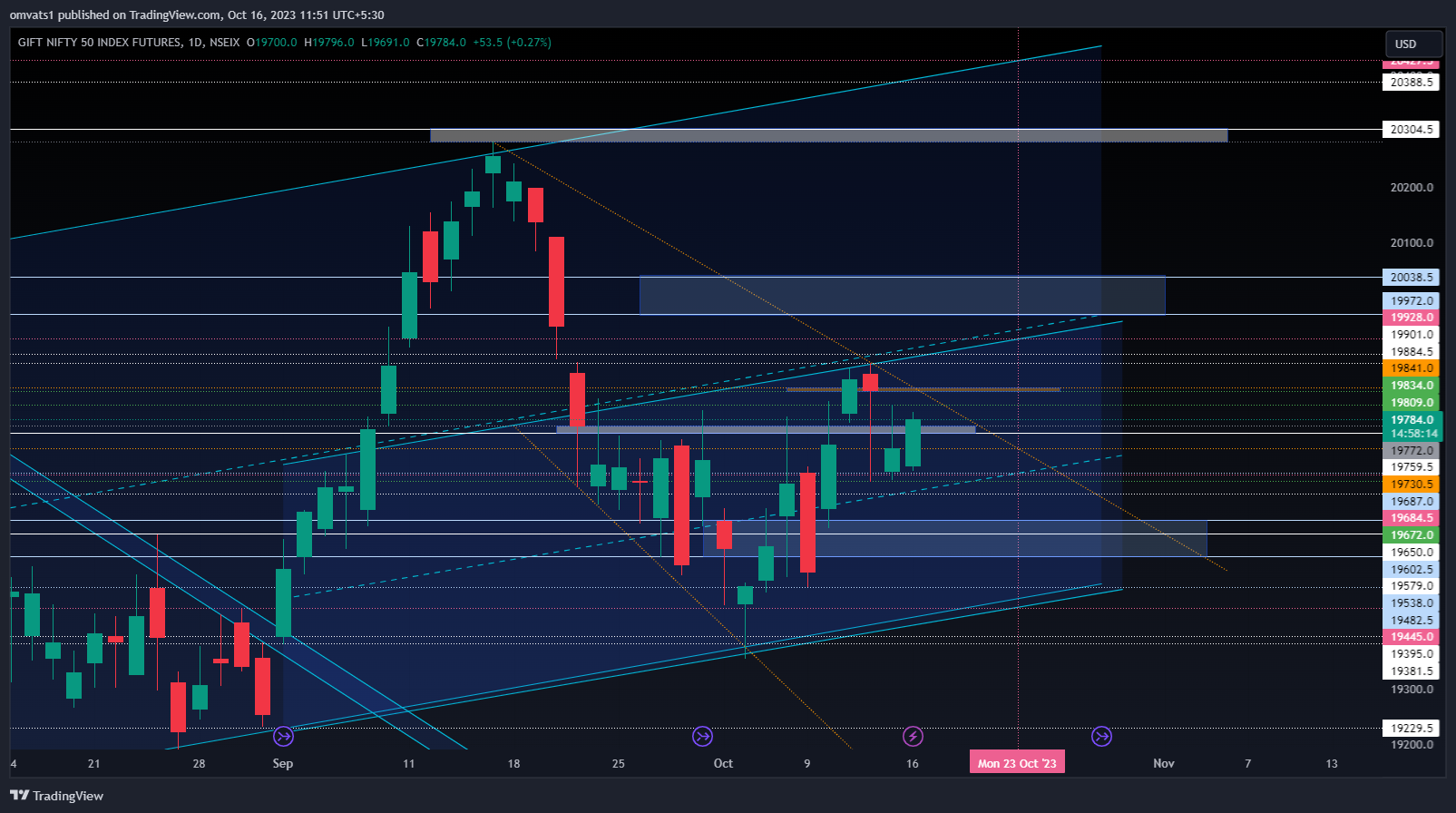
Task: Click the purple event icon left of Nov
Action: 1101,736
